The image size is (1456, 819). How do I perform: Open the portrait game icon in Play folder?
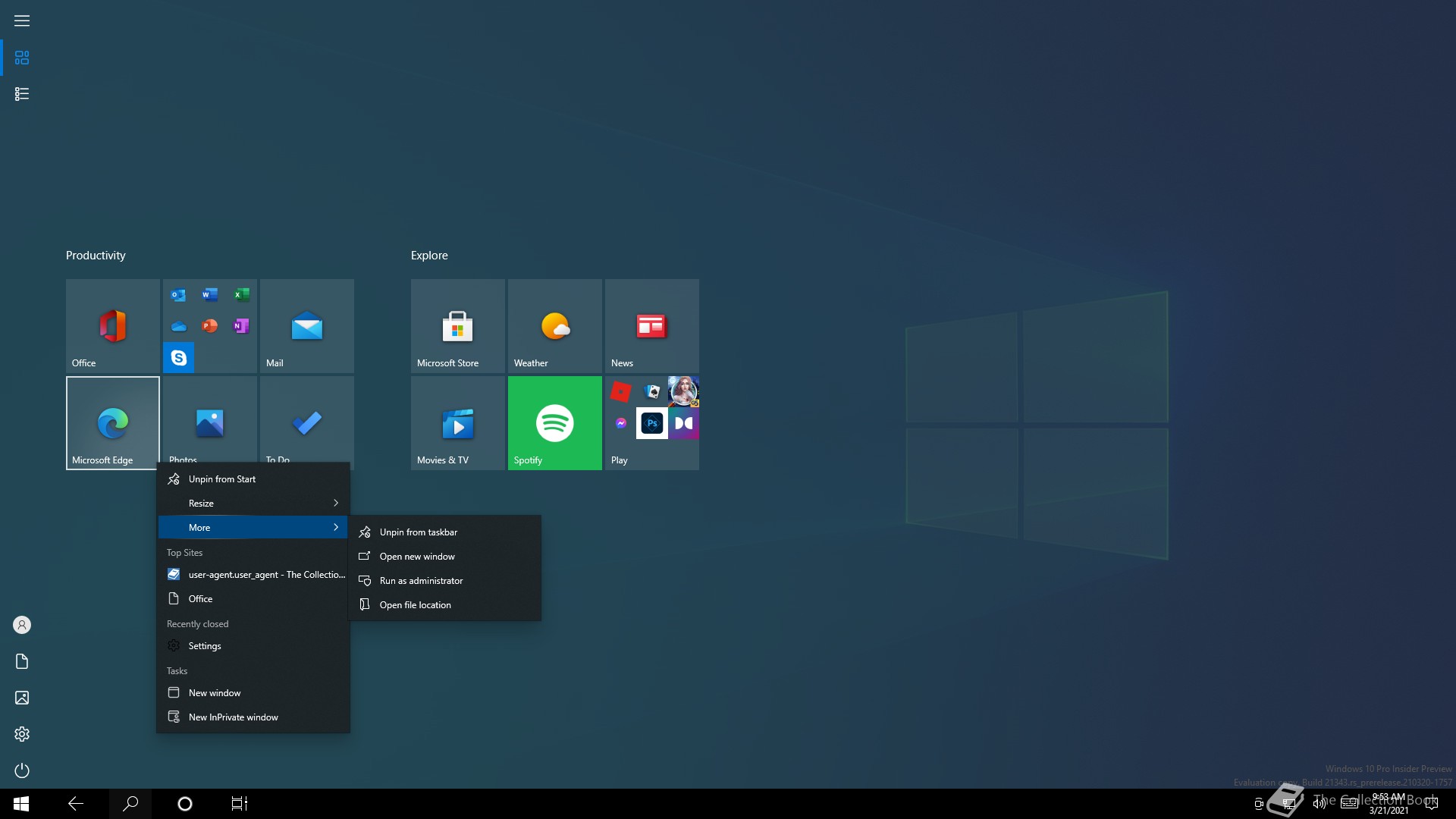[x=683, y=391]
